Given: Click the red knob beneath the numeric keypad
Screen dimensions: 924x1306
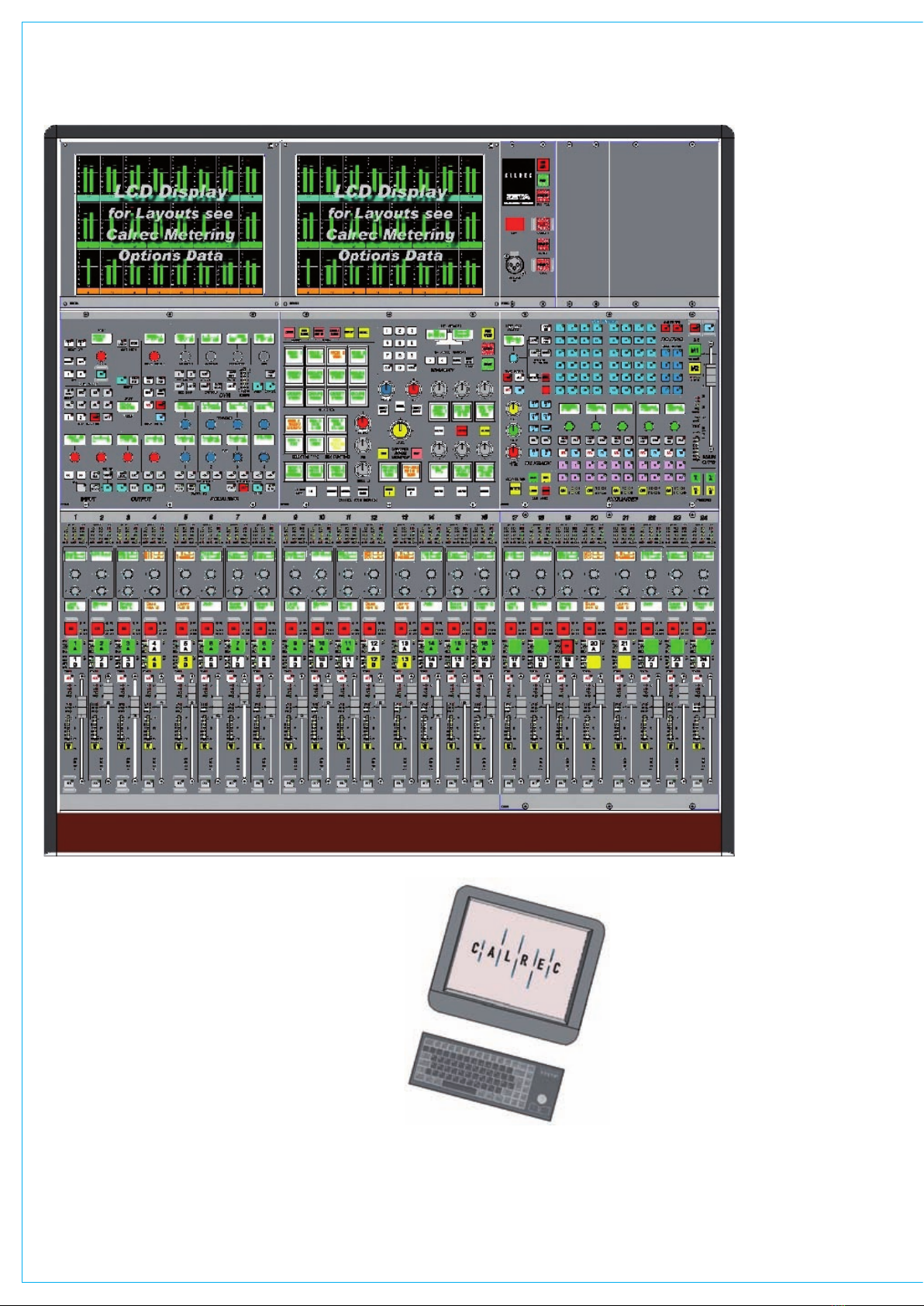Looking at the screenshot, I should point(414,388).
